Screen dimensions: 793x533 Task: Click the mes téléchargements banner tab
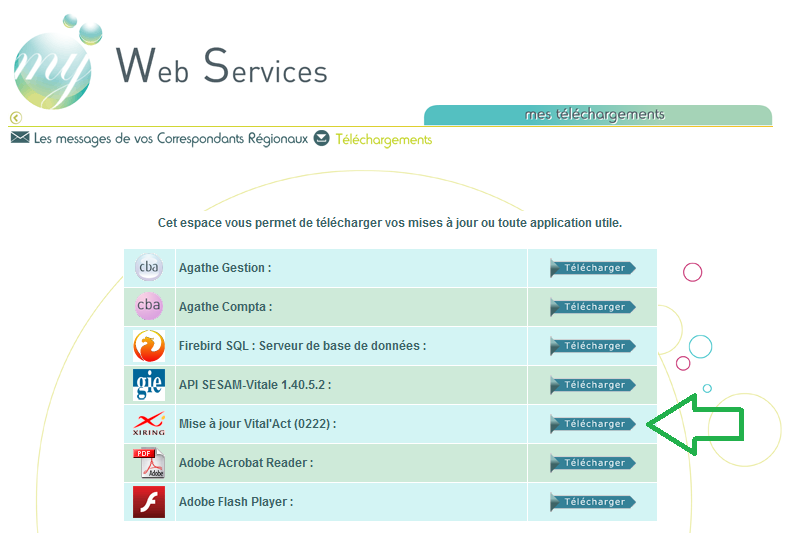598,115
